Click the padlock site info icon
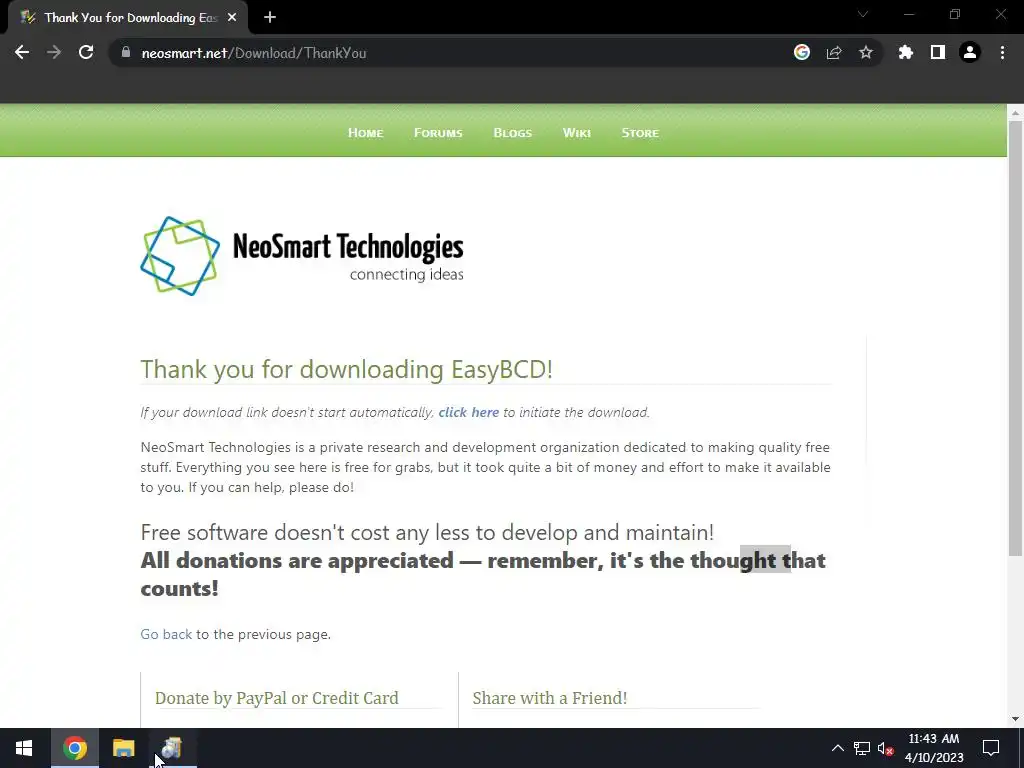Image resolution: width=1024 pixels, height=768 pixels. pyautogui.click(x=126, y=53)
